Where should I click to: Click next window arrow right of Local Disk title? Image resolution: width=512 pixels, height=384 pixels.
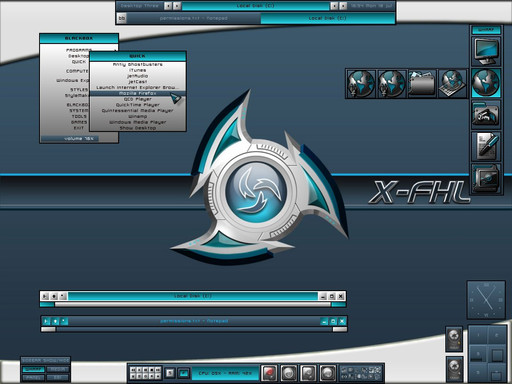[x=343, y=6]
